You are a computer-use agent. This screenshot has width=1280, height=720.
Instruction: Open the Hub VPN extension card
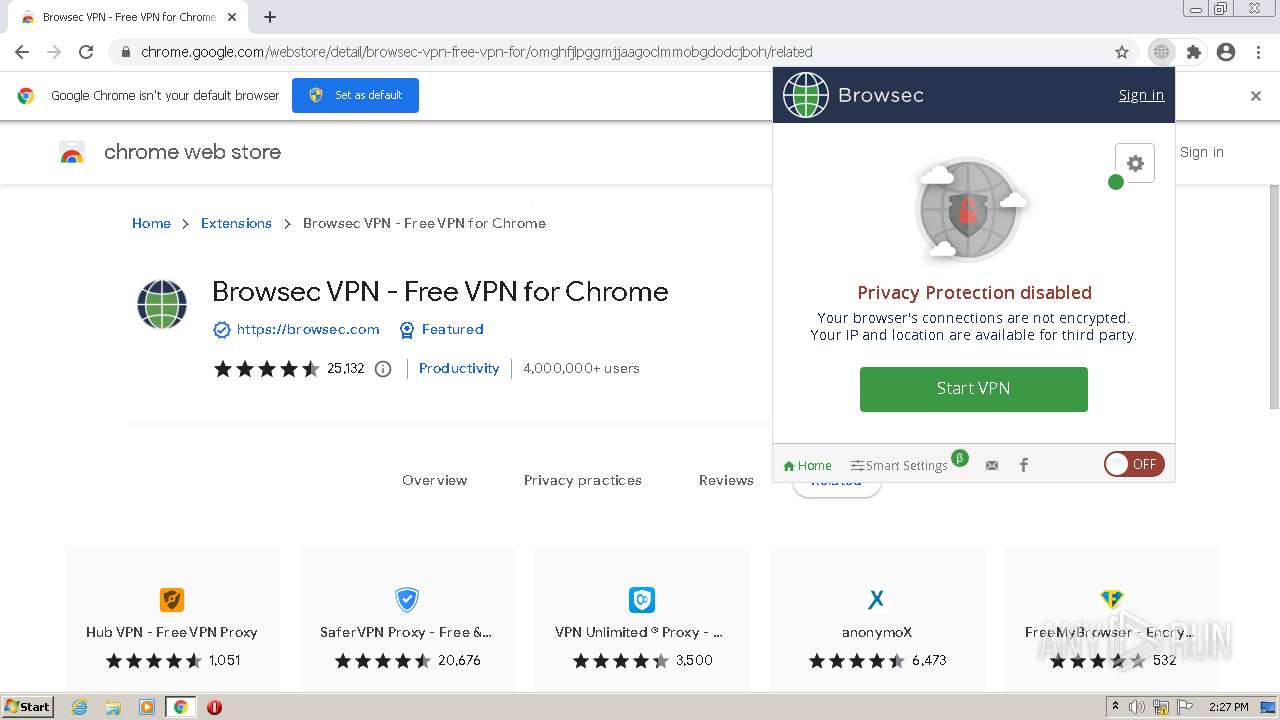tap(172, 615)
